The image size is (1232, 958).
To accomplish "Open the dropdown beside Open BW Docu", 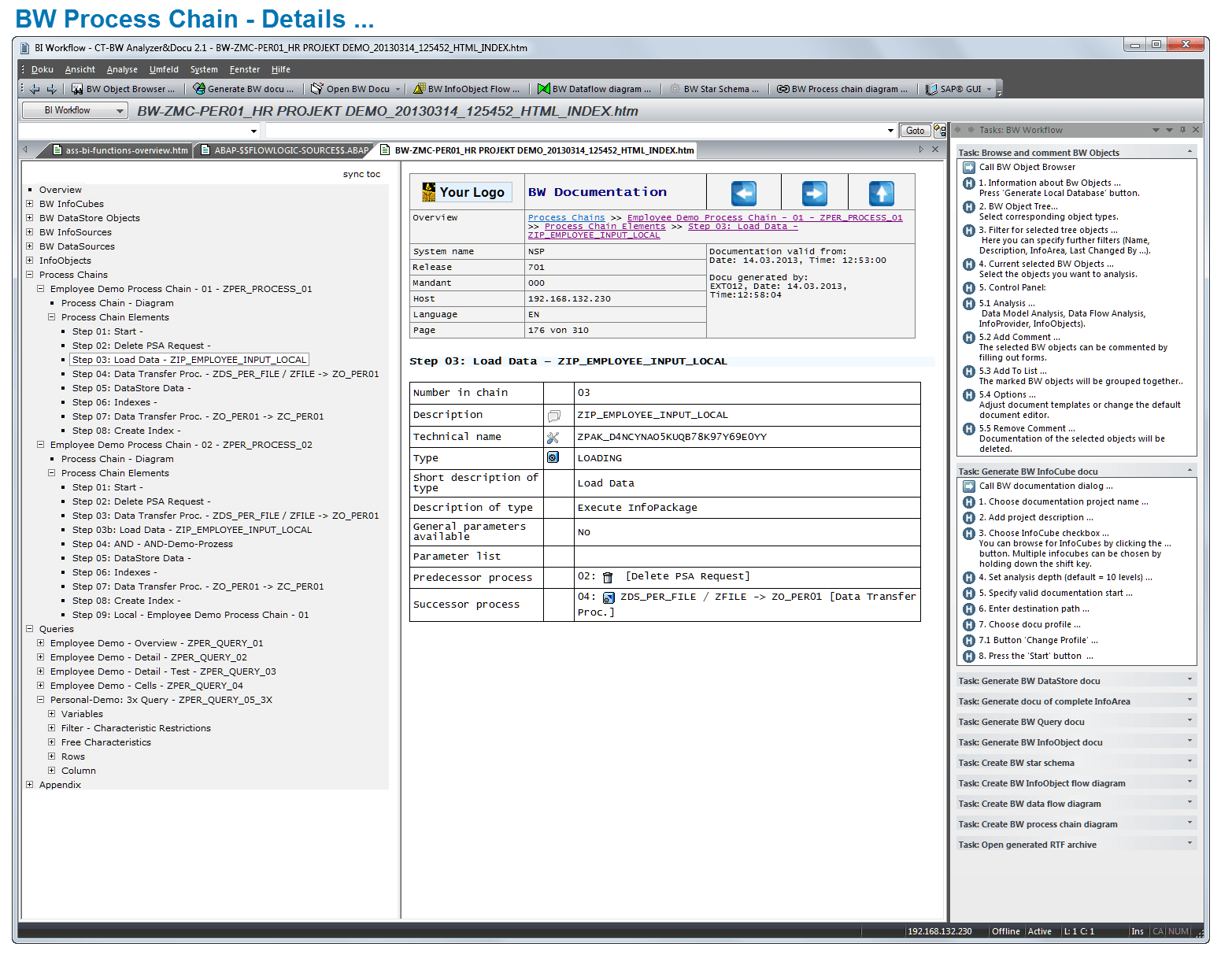I will tap(398, 88).
